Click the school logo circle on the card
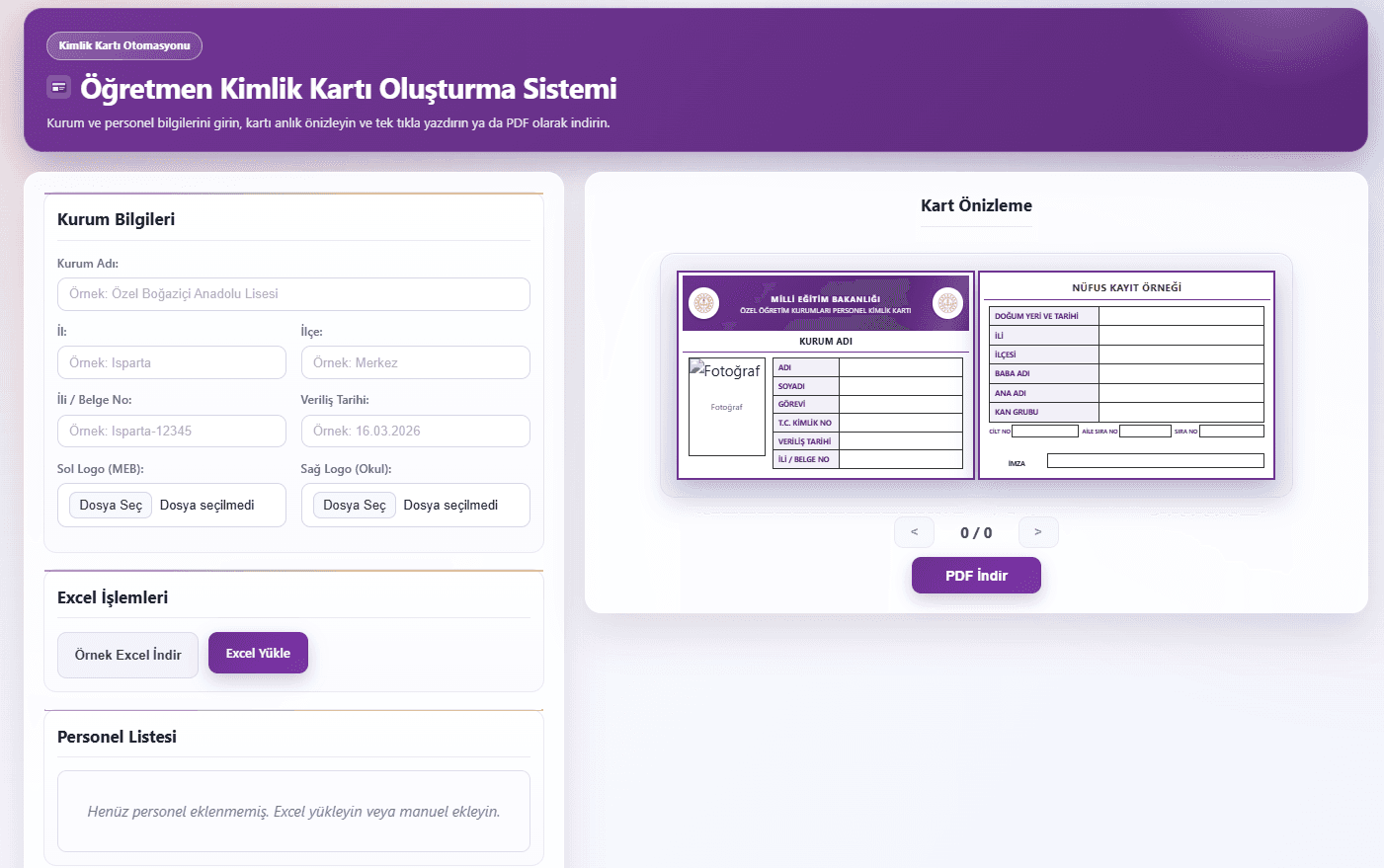Image resolution: width=1384 pixels, height=868 pixels. click(x=947, y=303)
